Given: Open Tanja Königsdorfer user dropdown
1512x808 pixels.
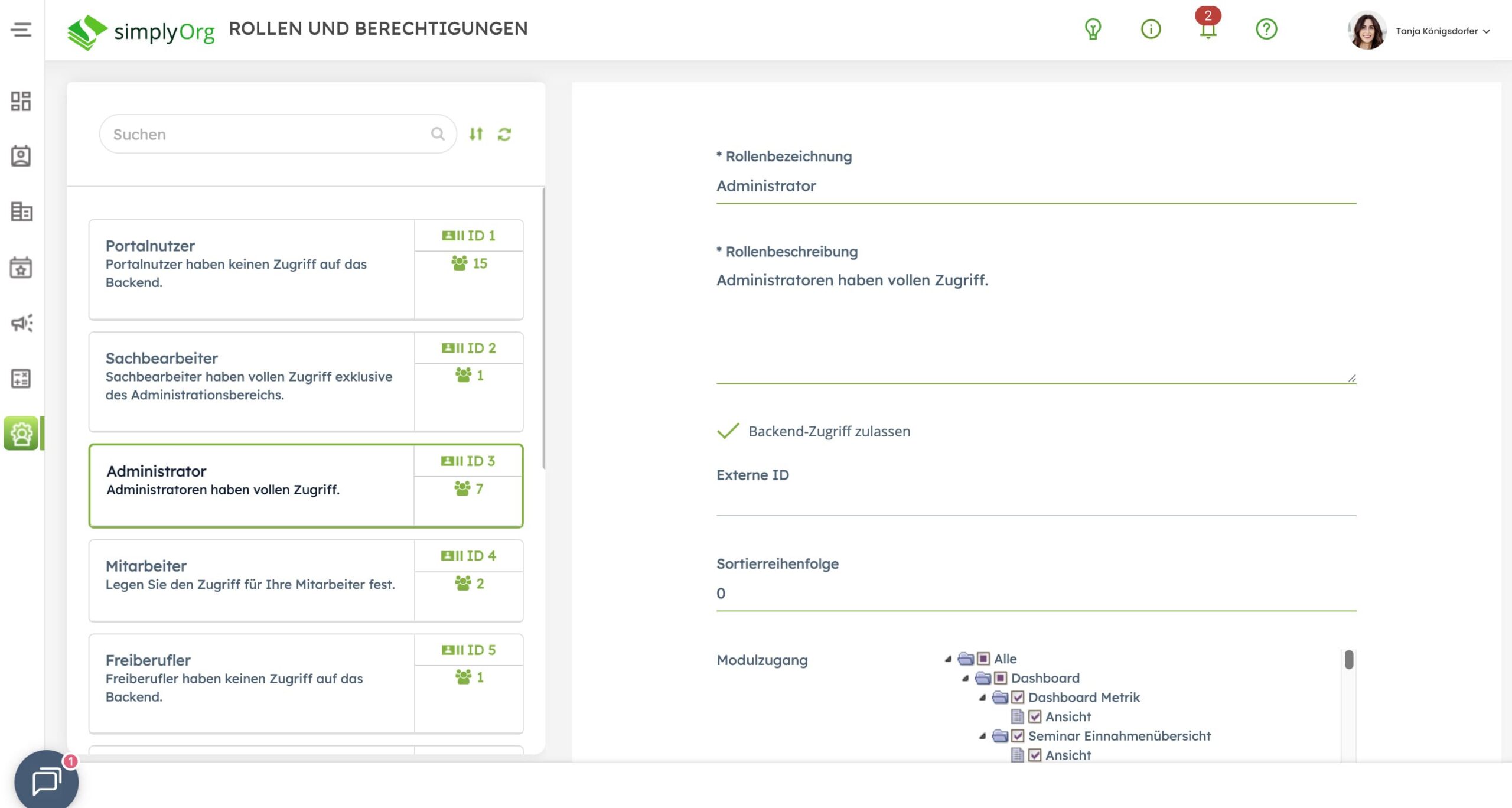Looking at the screenshot, I should (x=1441, y=31).
